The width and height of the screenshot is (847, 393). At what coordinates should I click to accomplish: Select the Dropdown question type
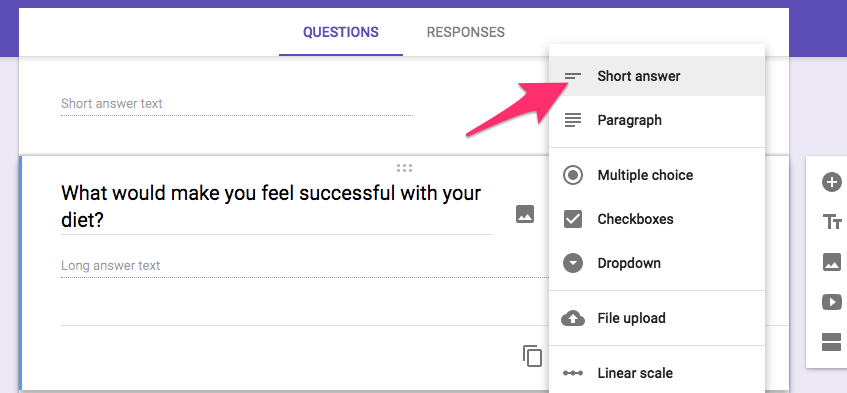tap(657, 263)
